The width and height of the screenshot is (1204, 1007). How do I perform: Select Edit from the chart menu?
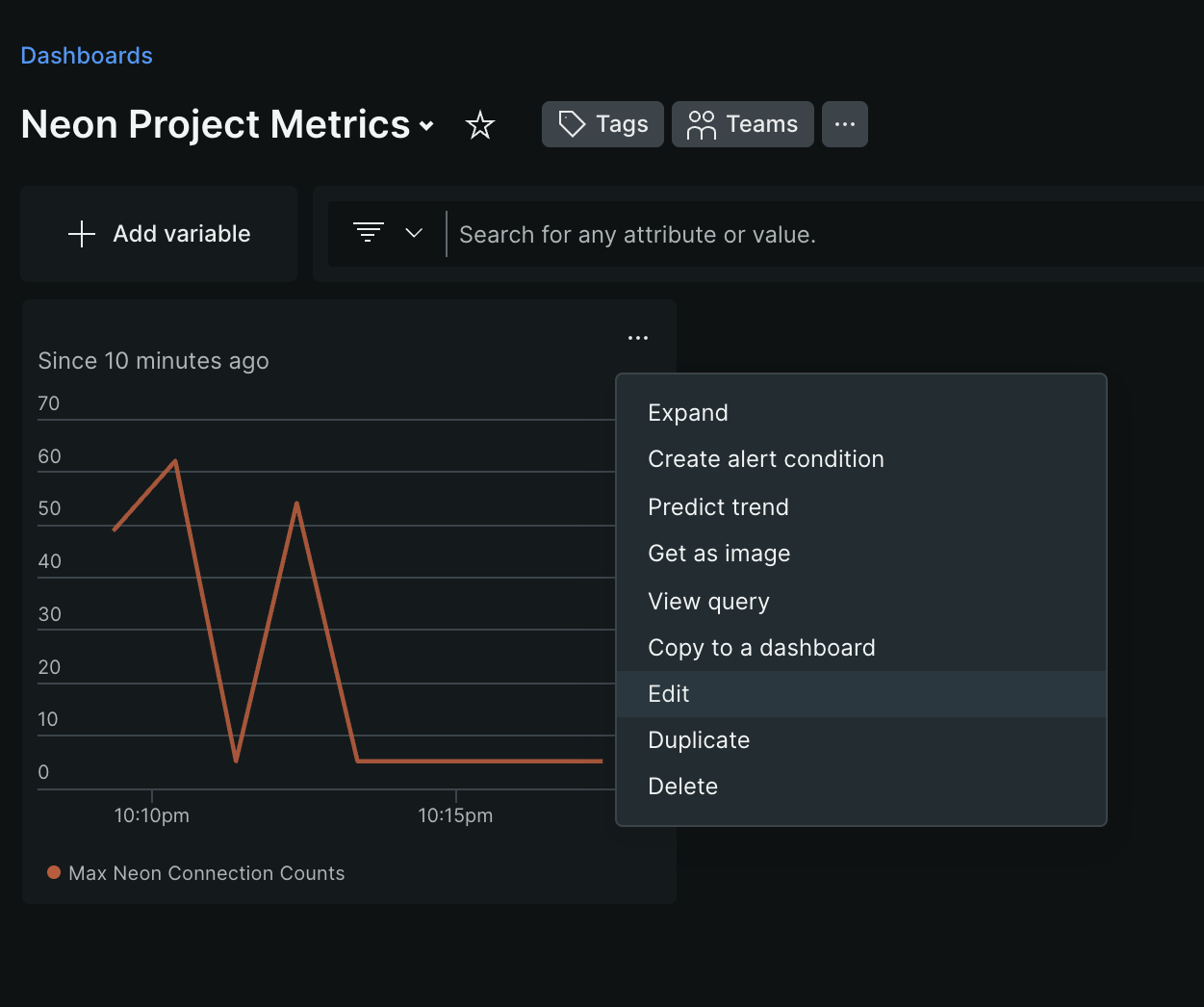(668, 693)
